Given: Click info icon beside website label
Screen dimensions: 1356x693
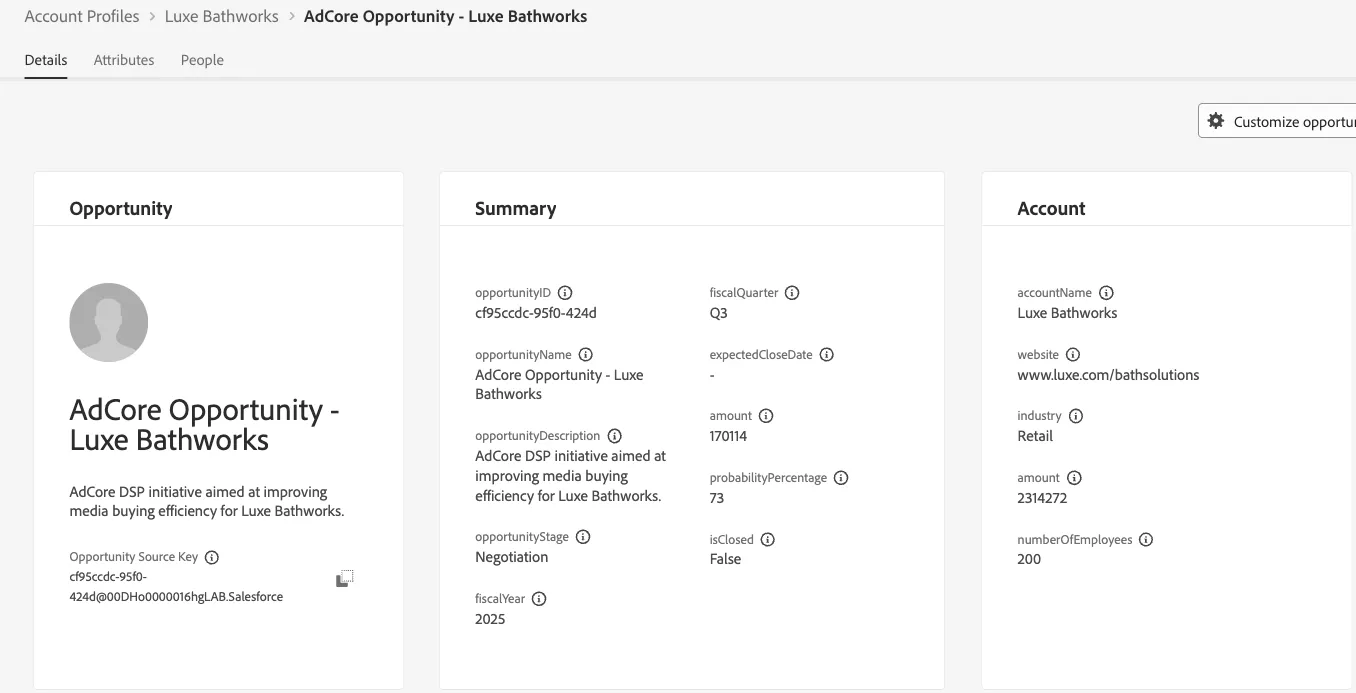Looking at the screenshot, I should click(x=1073, y=355).
